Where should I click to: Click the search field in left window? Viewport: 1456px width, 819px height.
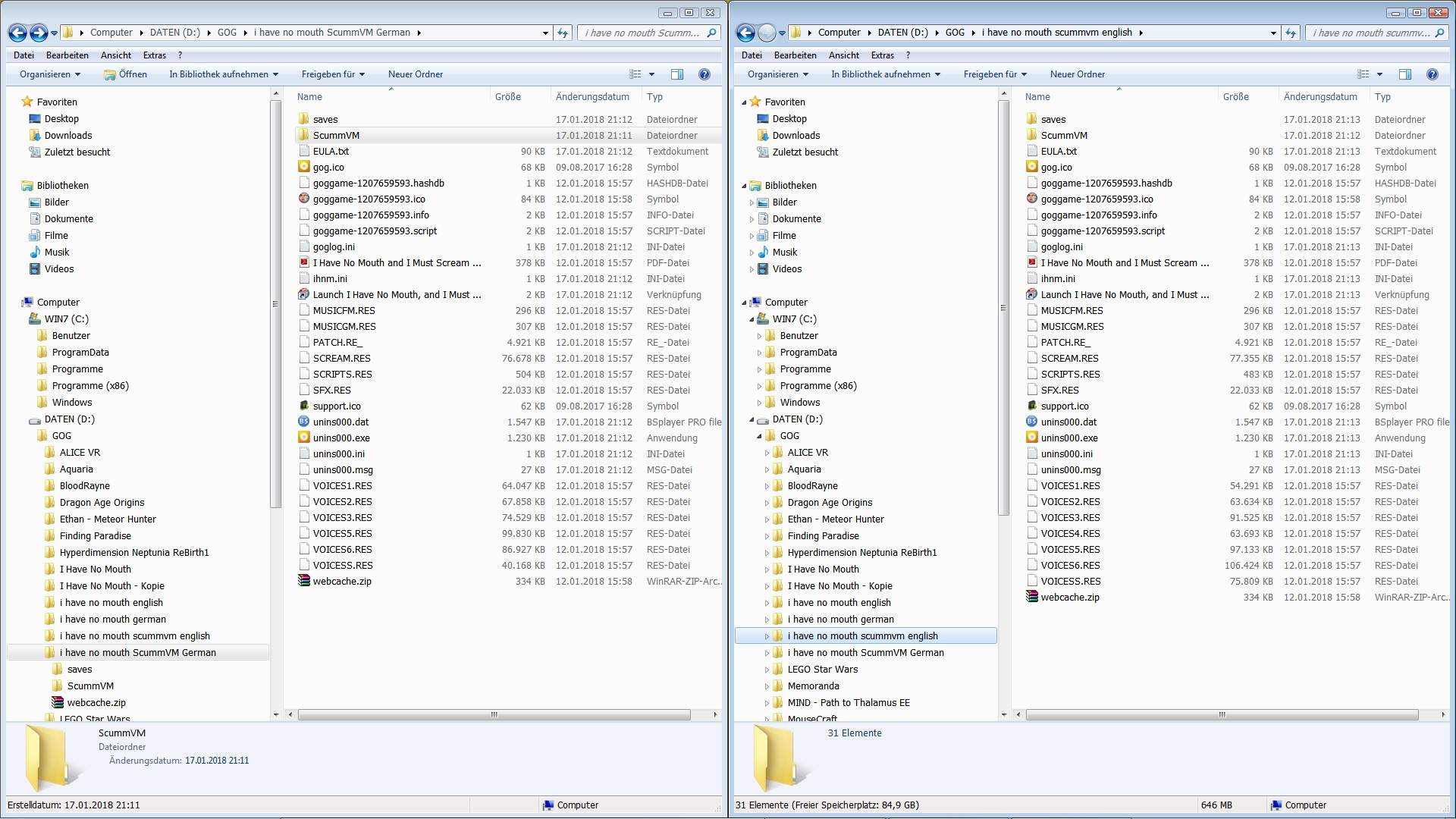click(648, 33)
